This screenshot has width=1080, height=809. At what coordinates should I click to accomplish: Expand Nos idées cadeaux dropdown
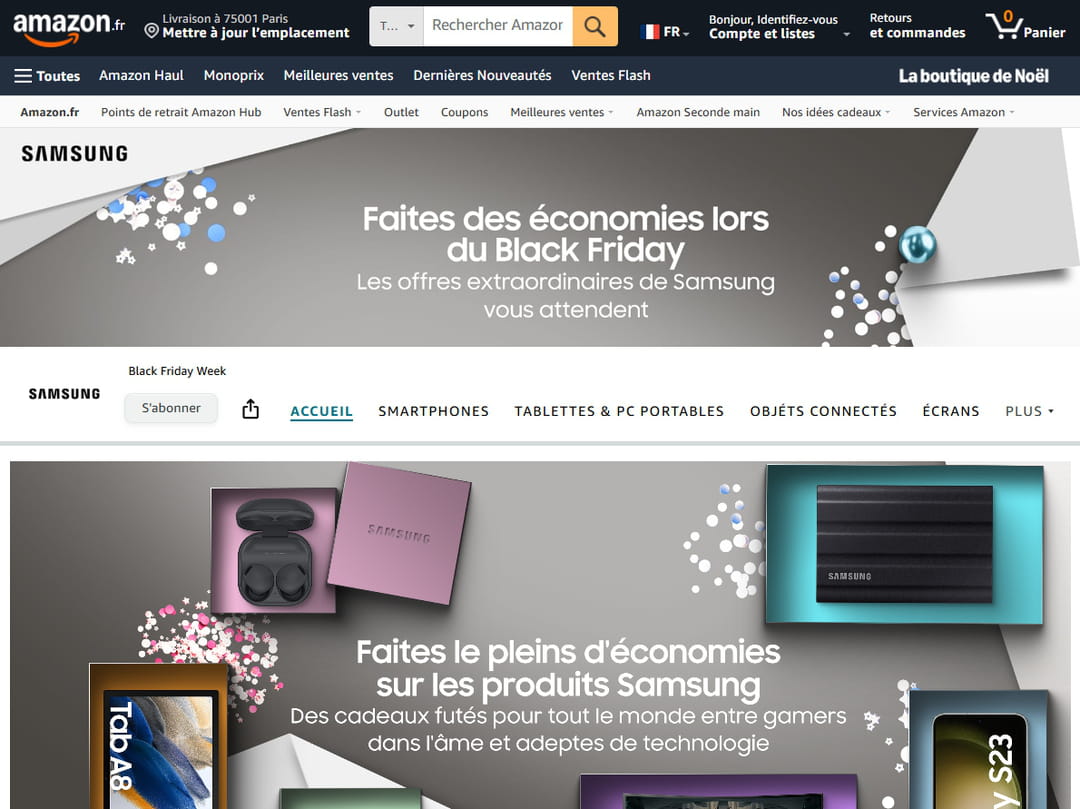tap(835, 112)
